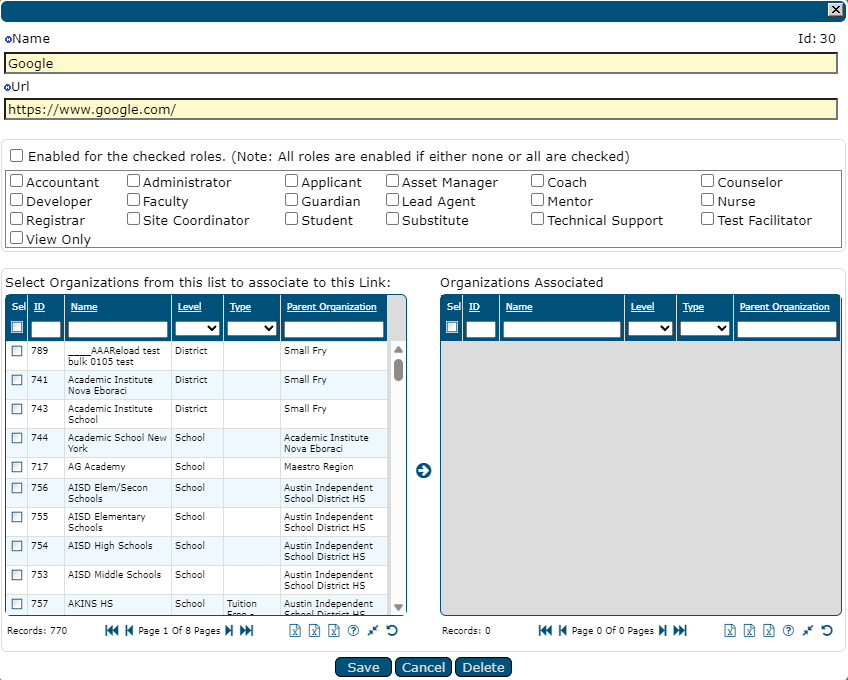Refresh the Organizations Associated grid
This screenshot has width=848, height=680.
pos(827,631)
